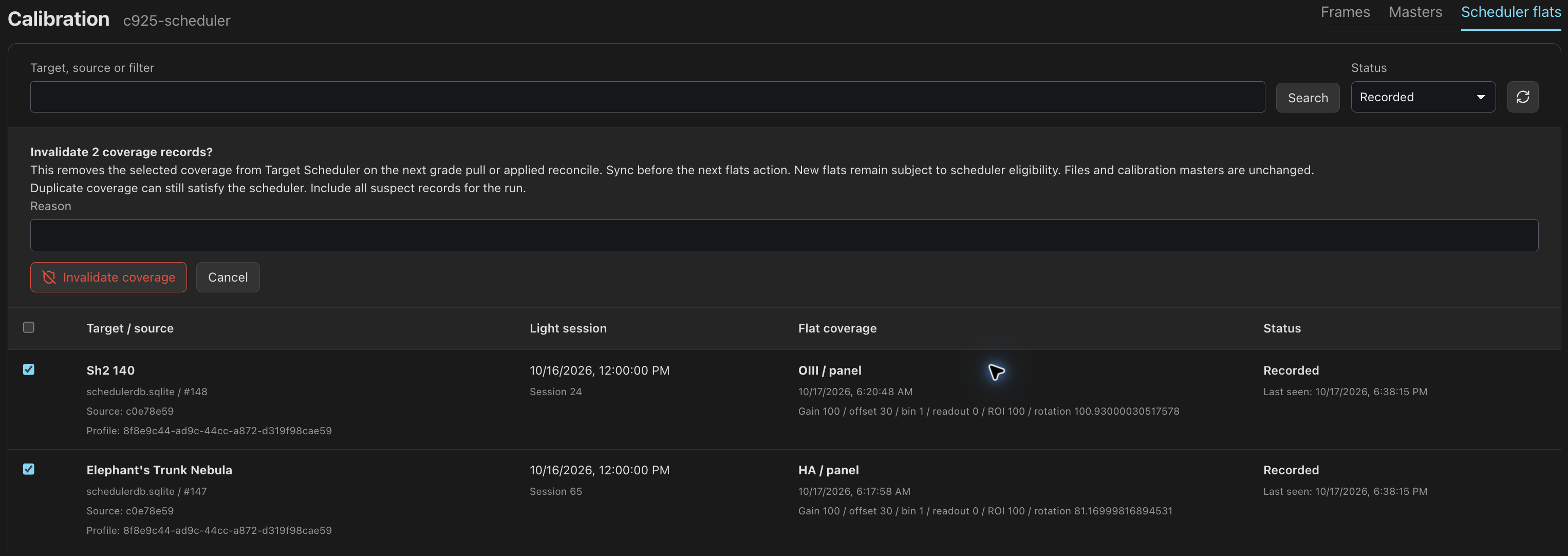
Task: Focus the Target, source or filter input
Action: click(648, 97)
